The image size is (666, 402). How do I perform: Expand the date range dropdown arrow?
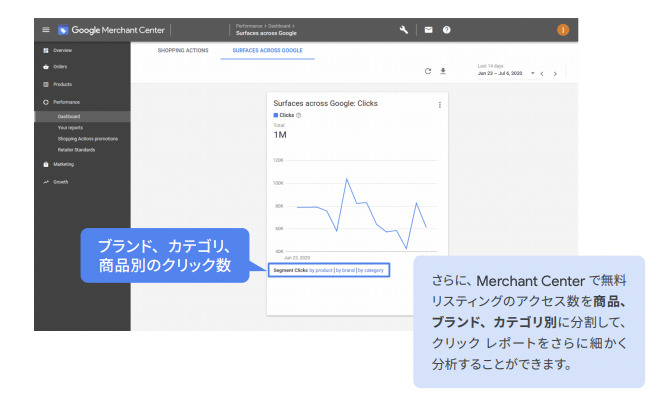tap(532, 73)
